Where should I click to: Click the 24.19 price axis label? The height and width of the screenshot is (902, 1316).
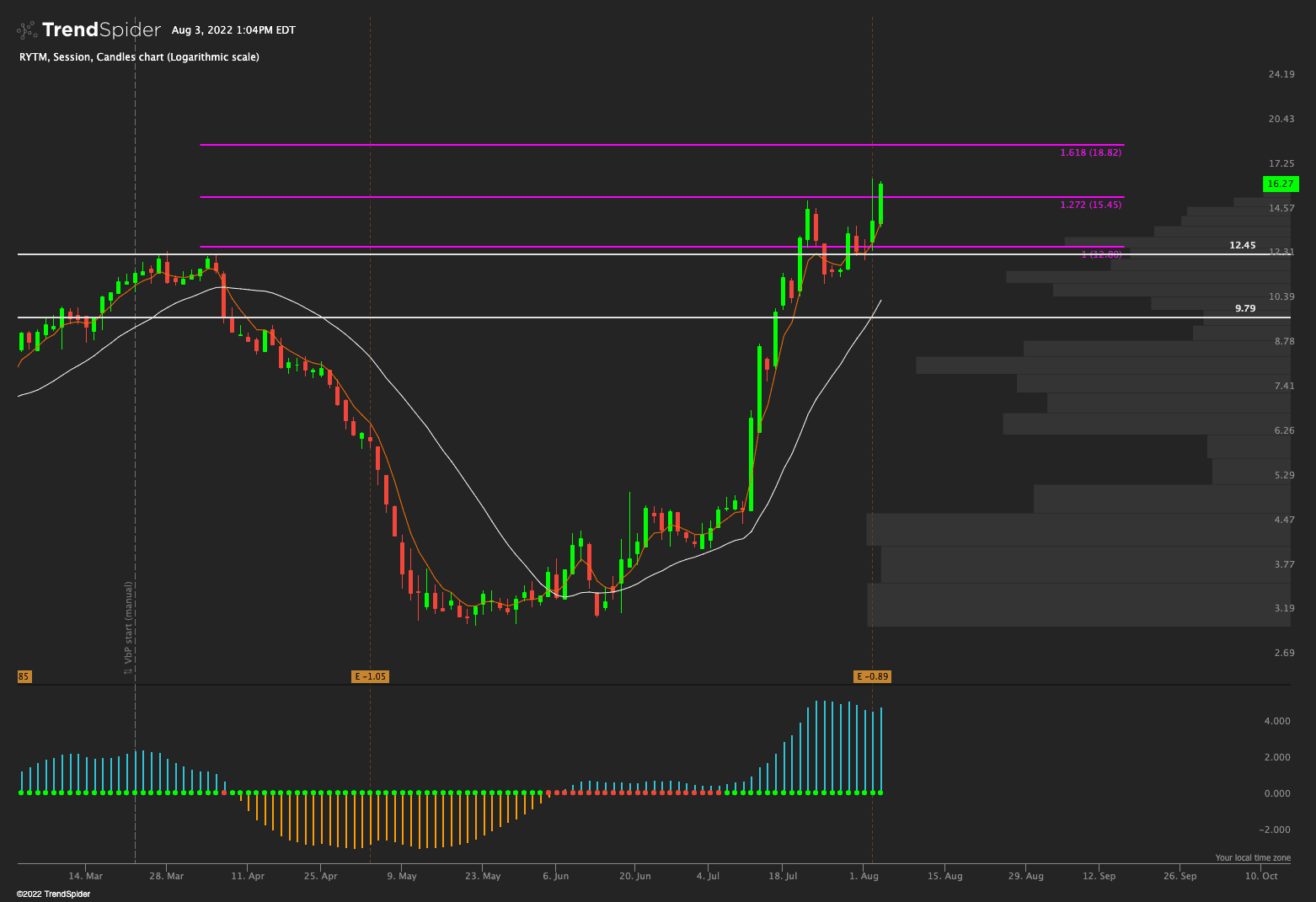1281,74
